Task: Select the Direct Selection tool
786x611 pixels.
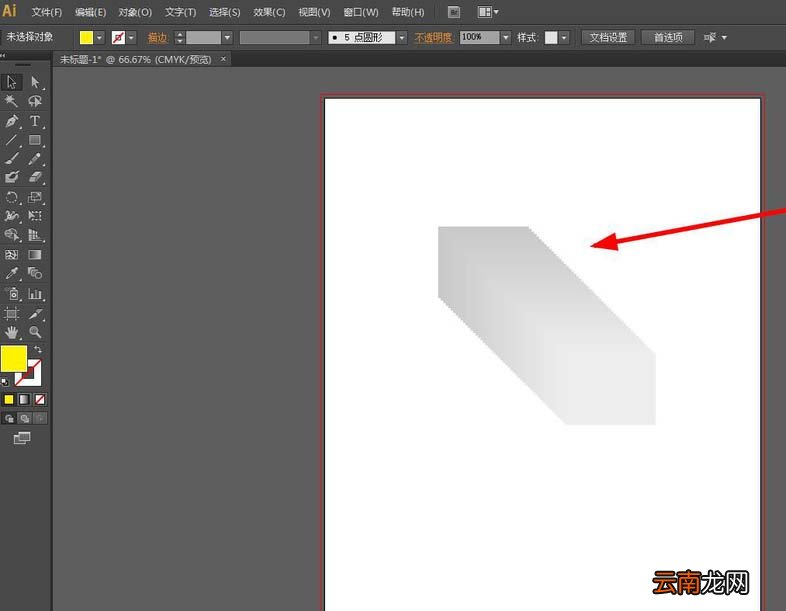Action: [35, 82]
